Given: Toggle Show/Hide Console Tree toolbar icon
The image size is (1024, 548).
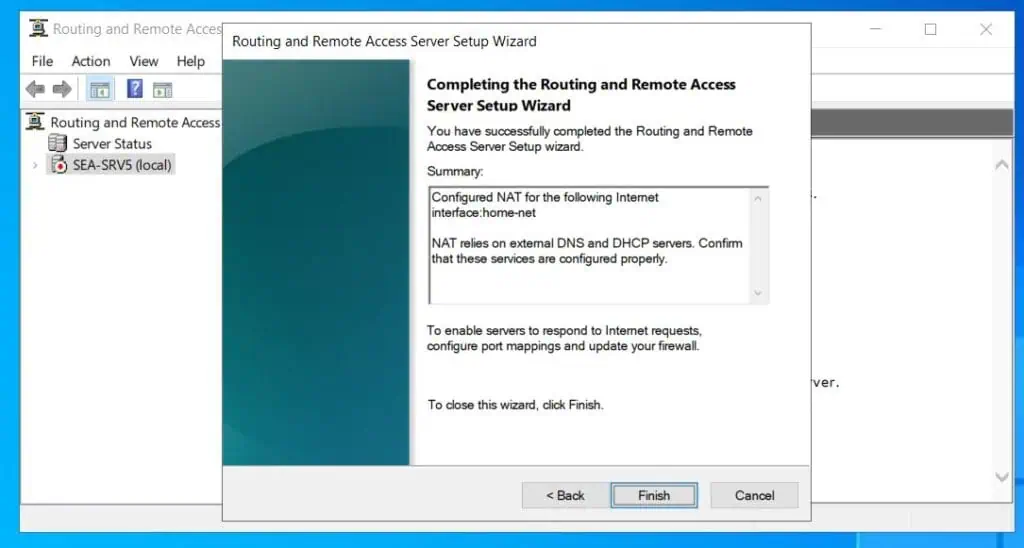Looking at the screenshot, I should click(x=100, y=89).
